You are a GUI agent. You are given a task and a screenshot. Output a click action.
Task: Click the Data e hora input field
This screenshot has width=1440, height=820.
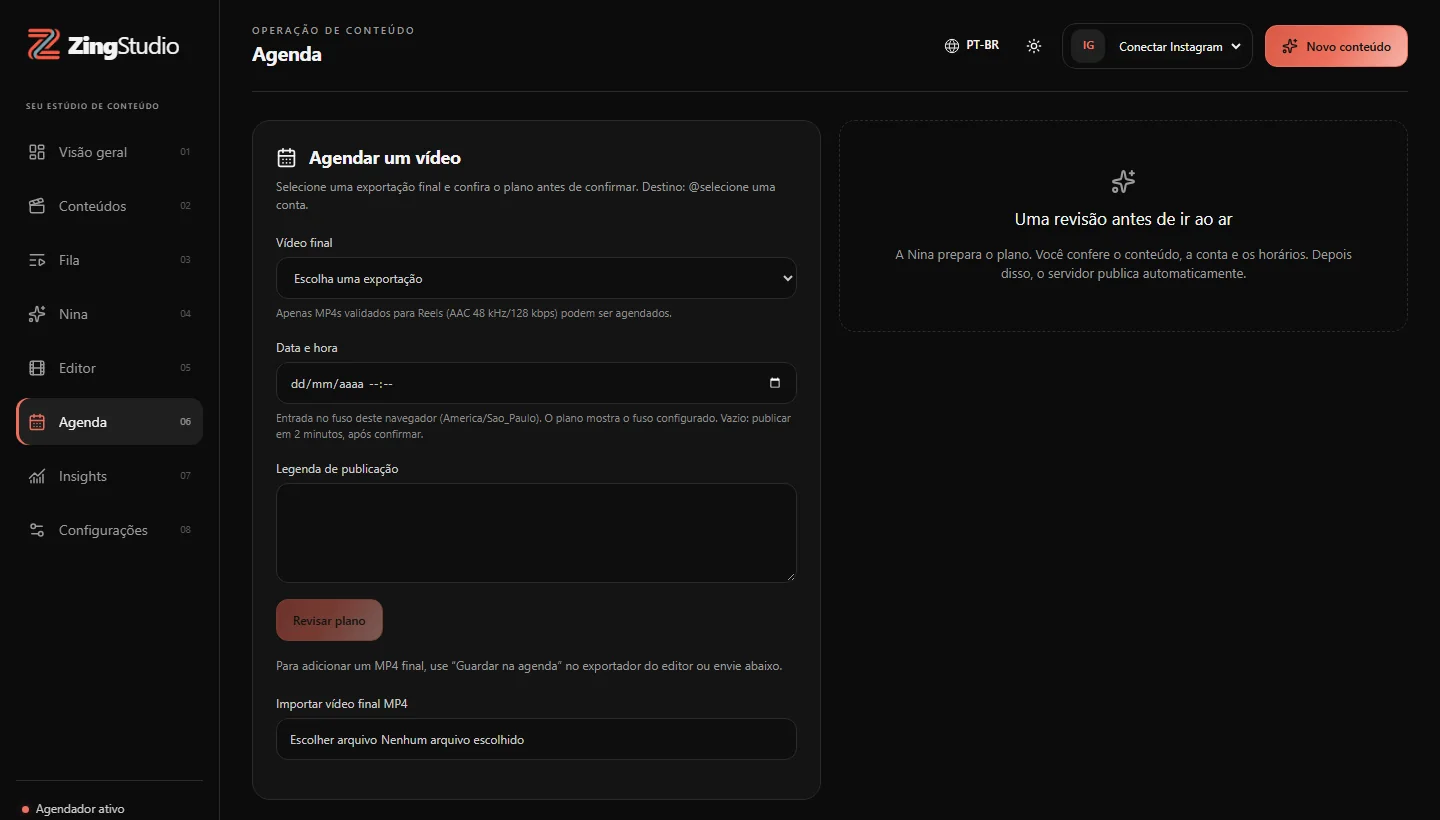point(536,383)
